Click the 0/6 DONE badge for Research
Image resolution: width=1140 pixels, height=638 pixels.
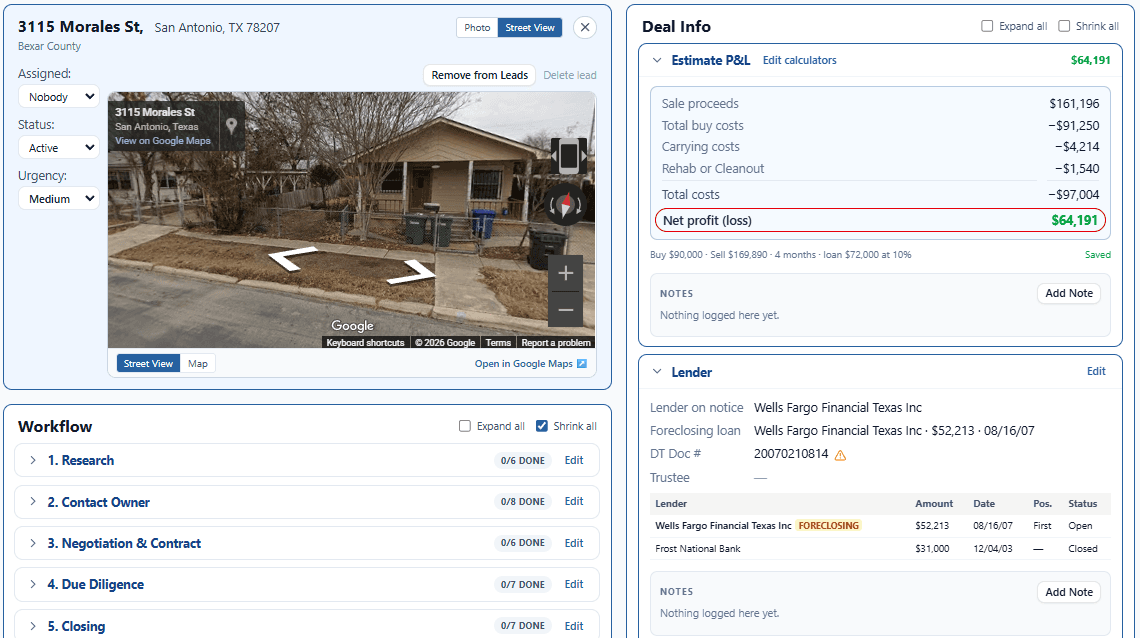tap(523, 460)
